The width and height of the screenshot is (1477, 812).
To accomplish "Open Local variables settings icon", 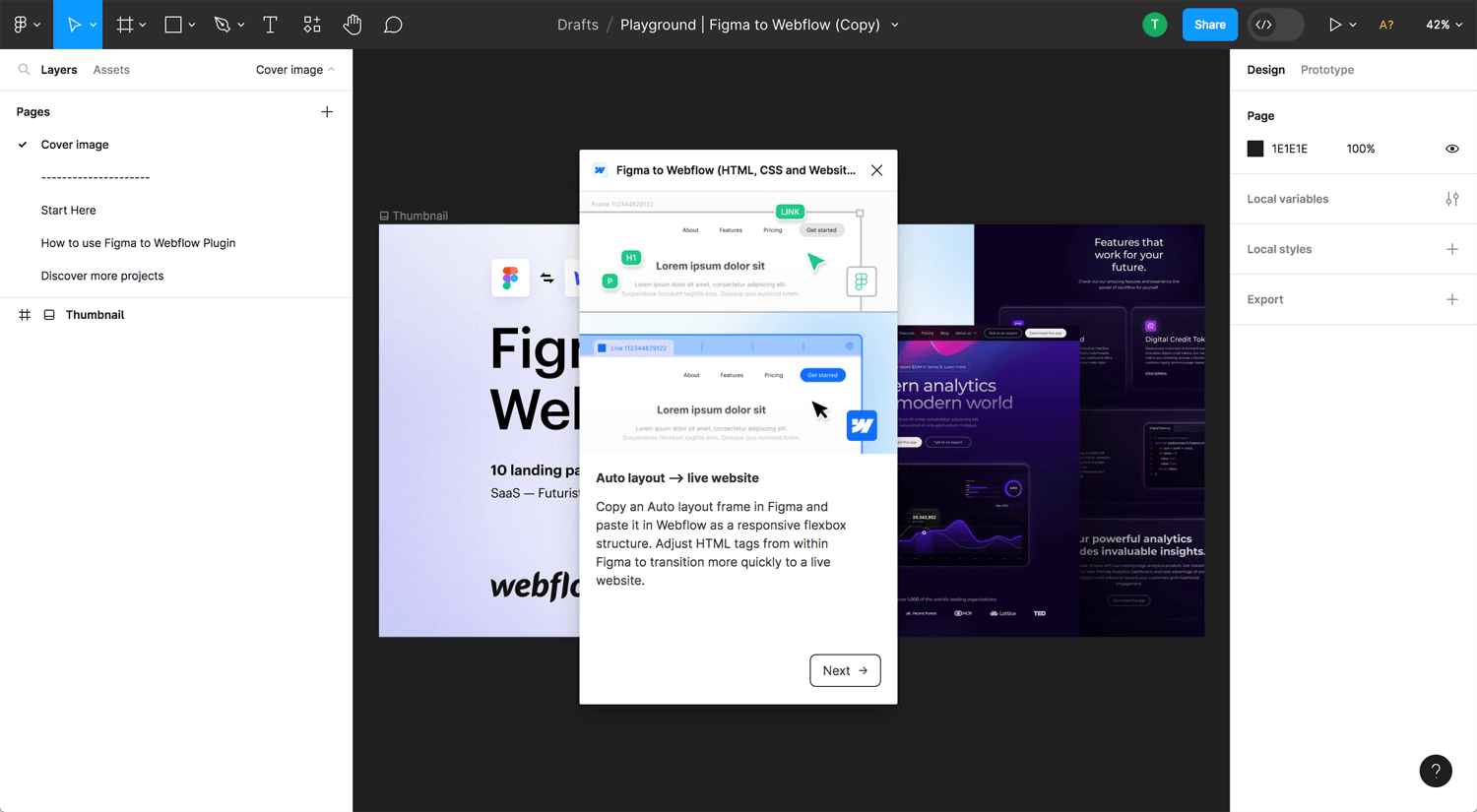I will (1452, 199).
